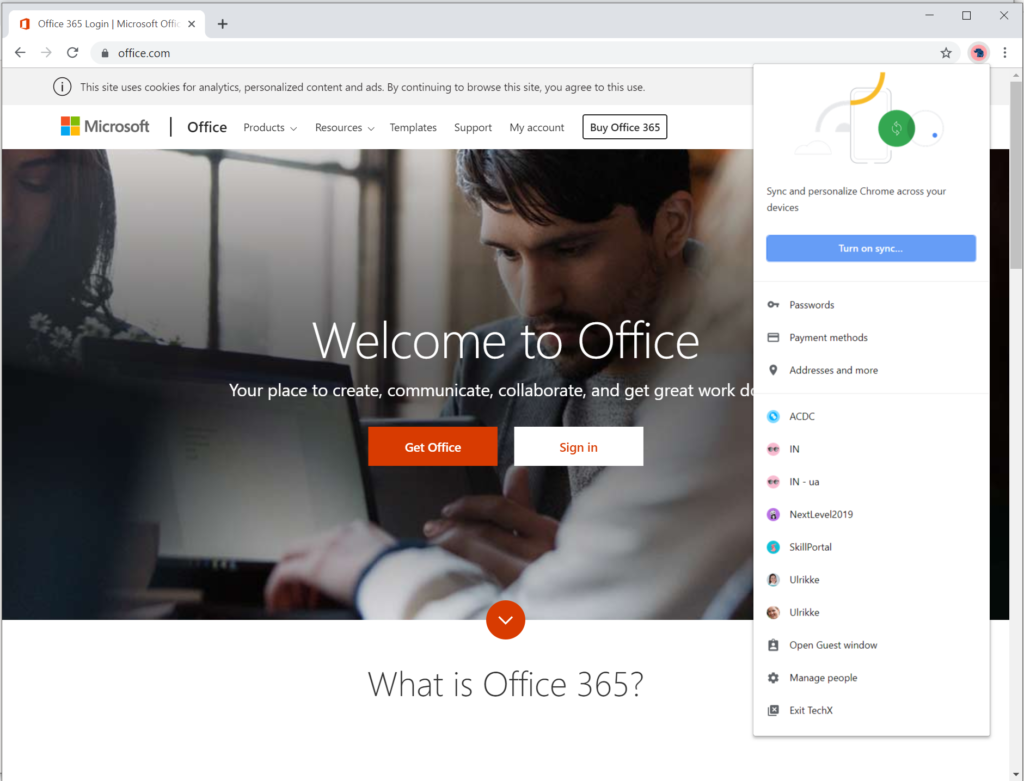
Task: Choose Exit TechX
Action: click(x=871, y=710)
